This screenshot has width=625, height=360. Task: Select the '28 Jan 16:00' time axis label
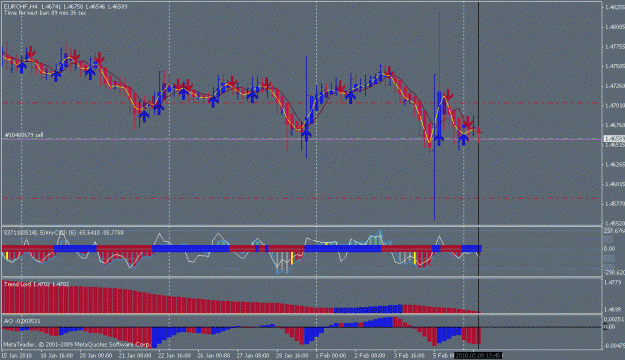[293, 355]
